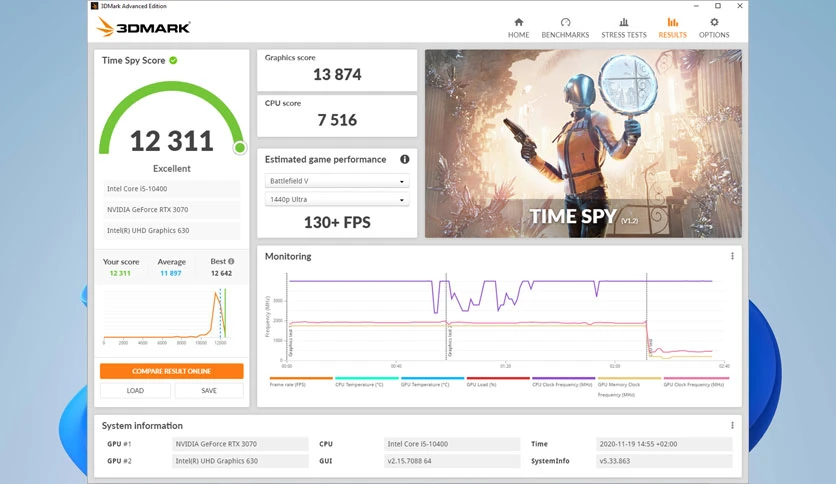836x484 pixels.
Task: Click the green gauge end knob
Action: [240, 148]
